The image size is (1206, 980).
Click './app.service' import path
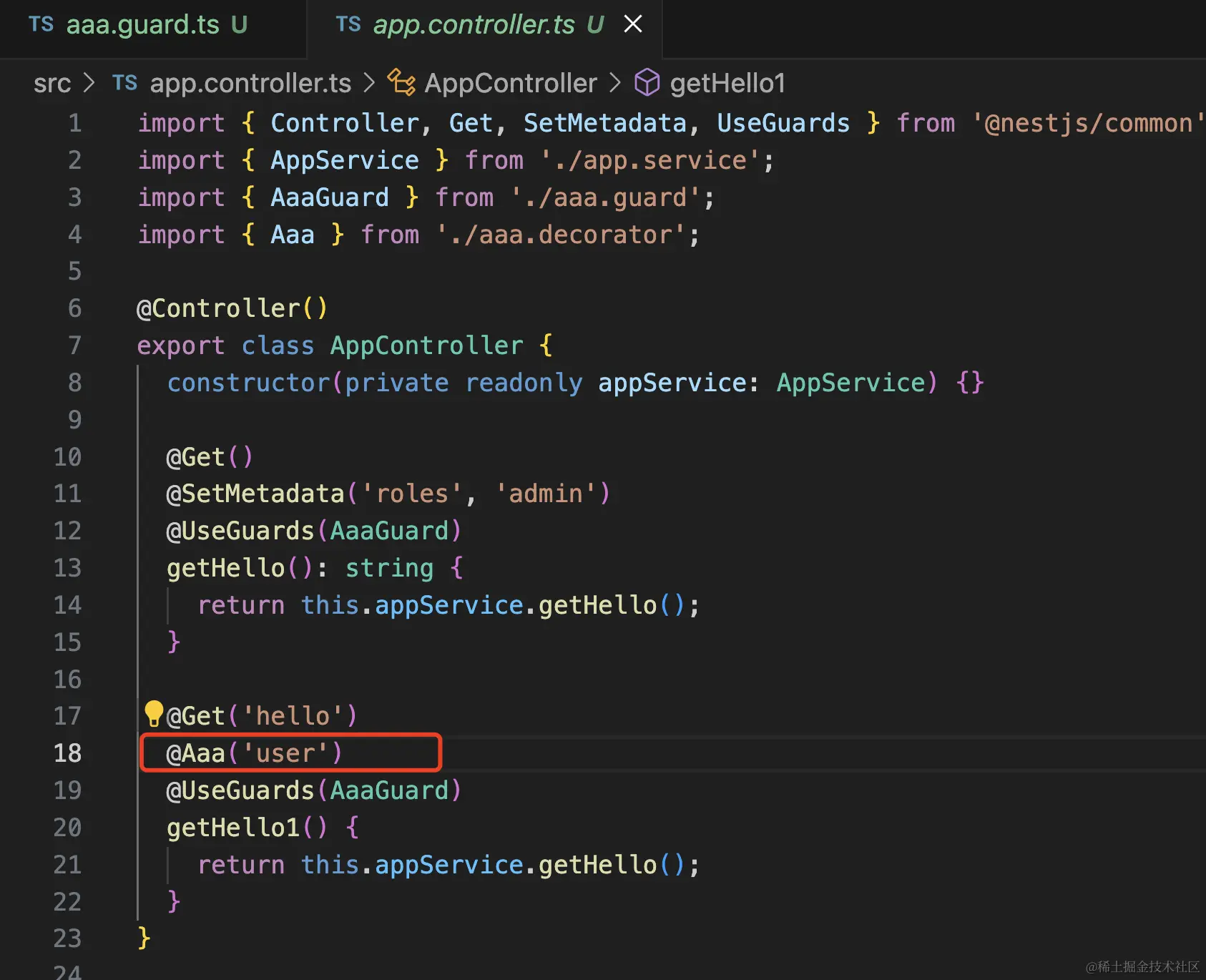pos(649,160)
